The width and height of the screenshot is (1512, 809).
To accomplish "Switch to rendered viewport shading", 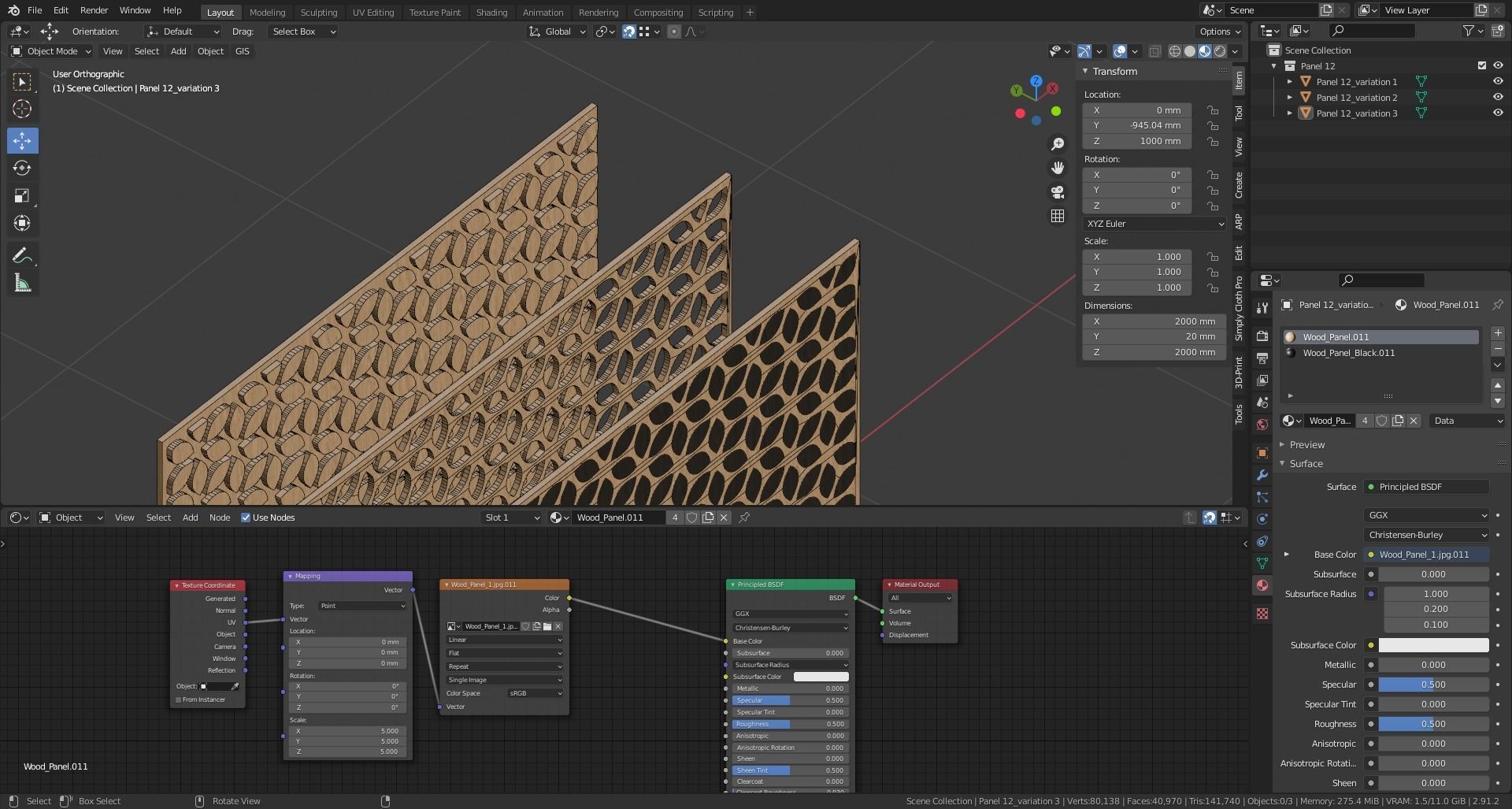I will click(1220, 51).
